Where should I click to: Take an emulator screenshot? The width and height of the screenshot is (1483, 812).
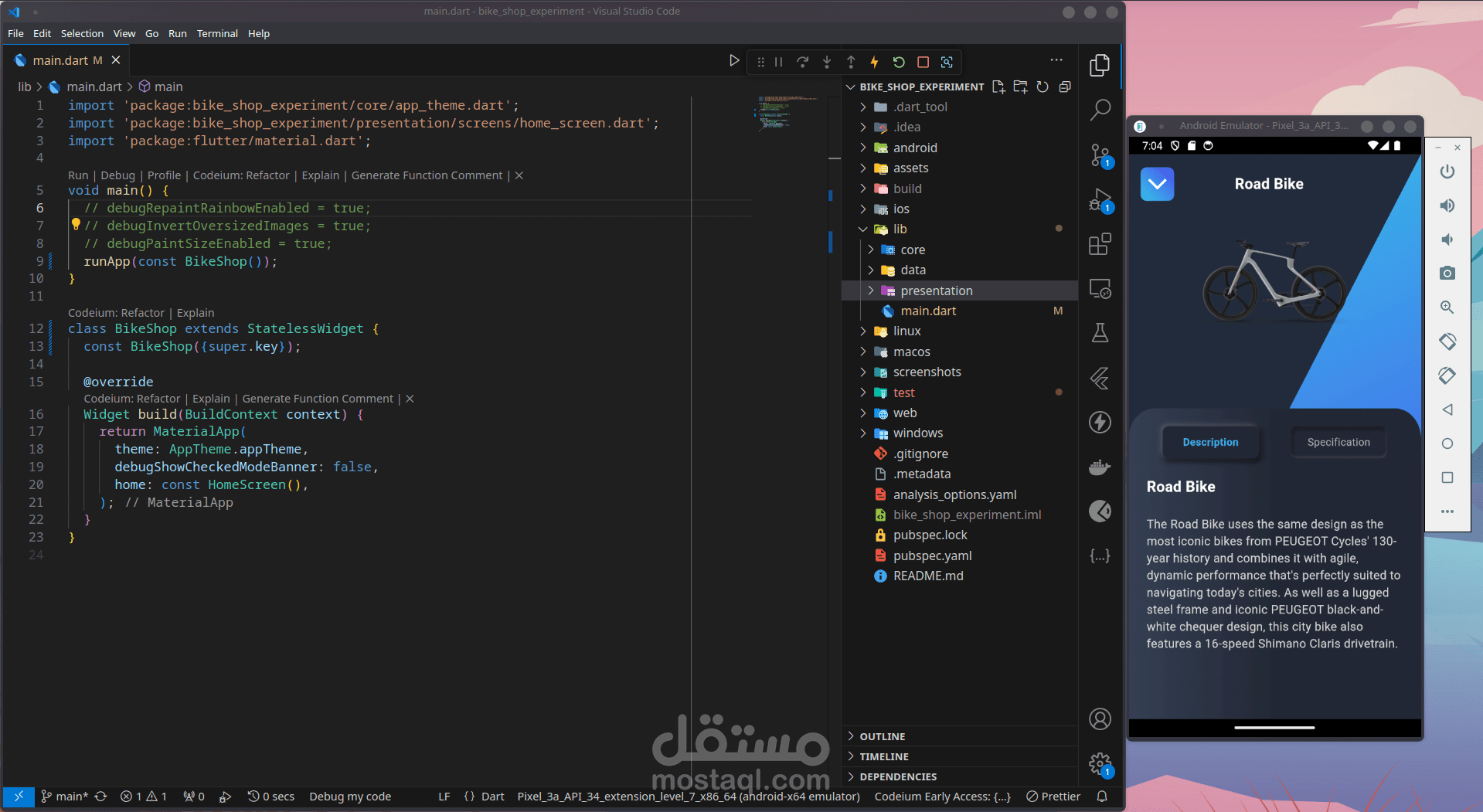coord(1447,273)
